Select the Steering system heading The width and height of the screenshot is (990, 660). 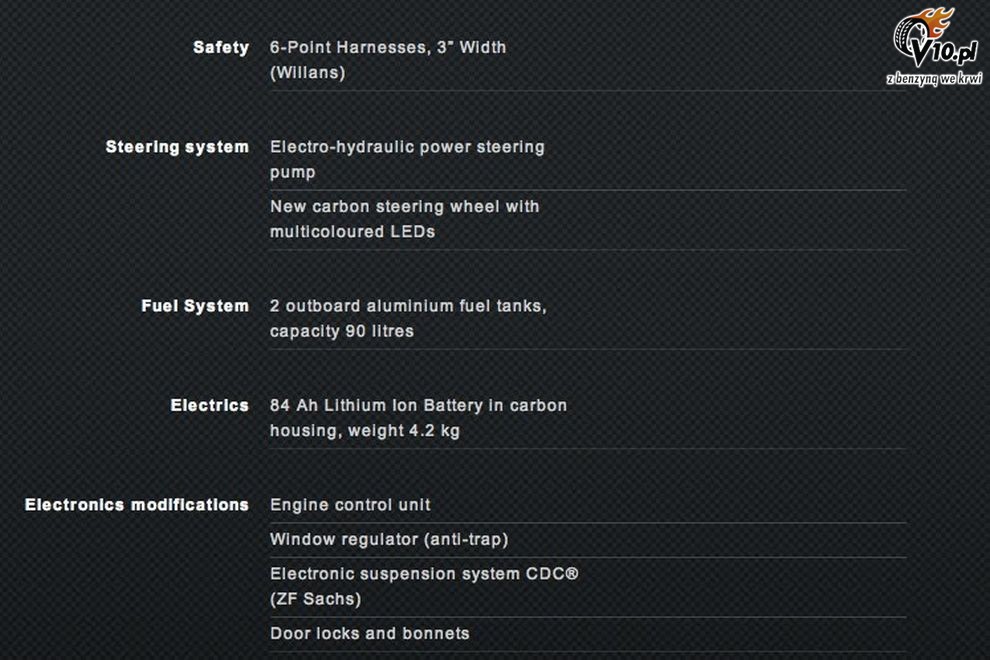[177, 147]
